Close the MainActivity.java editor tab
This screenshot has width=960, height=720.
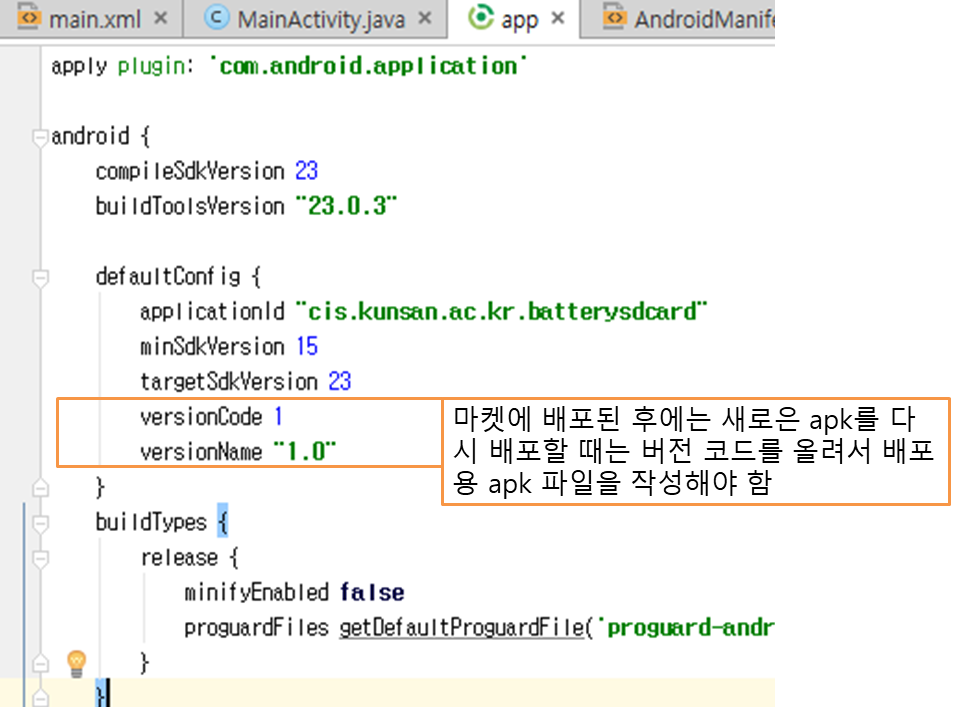point(425,19)
